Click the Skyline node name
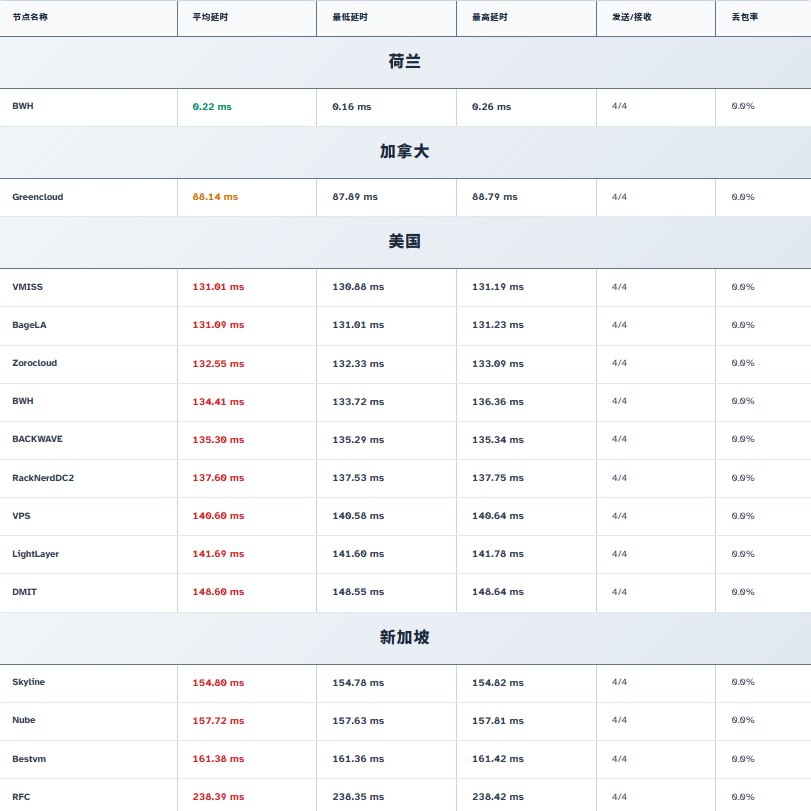Viewport: 811px width, 811px height. click(x=29, y=682)
